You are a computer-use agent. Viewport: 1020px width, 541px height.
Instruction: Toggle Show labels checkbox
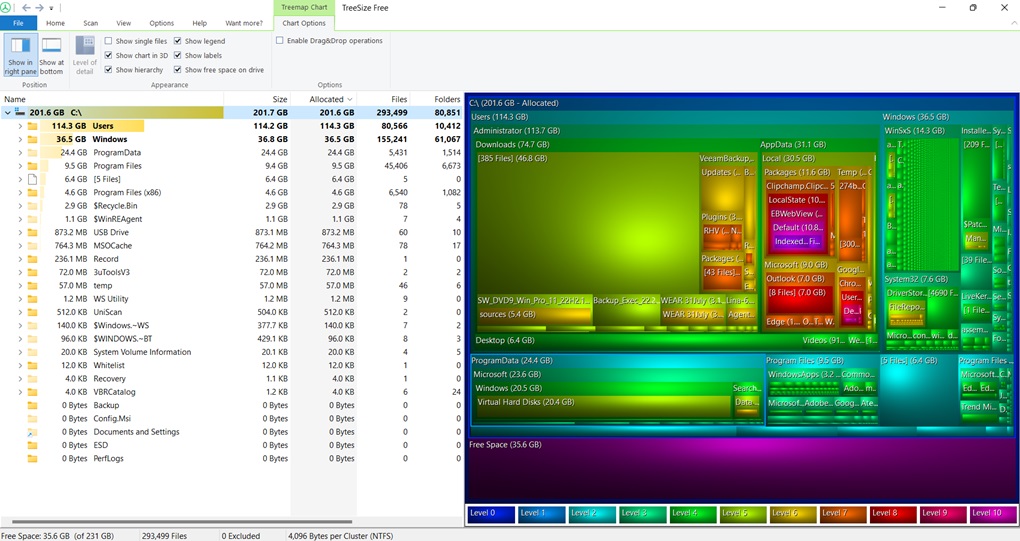(x=178, y=55)
